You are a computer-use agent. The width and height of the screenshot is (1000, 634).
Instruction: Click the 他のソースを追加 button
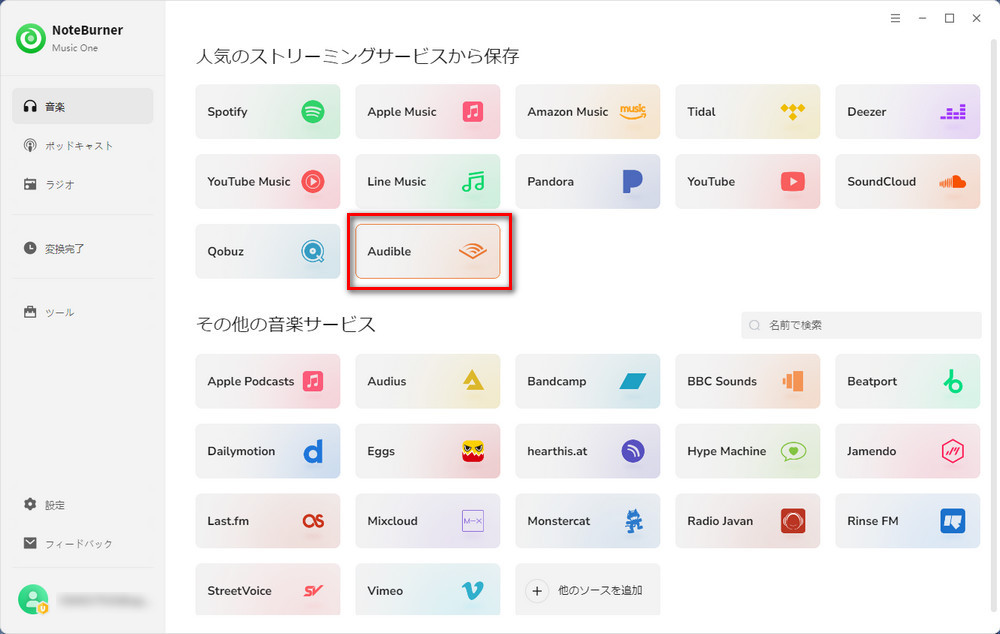[587, 590]
